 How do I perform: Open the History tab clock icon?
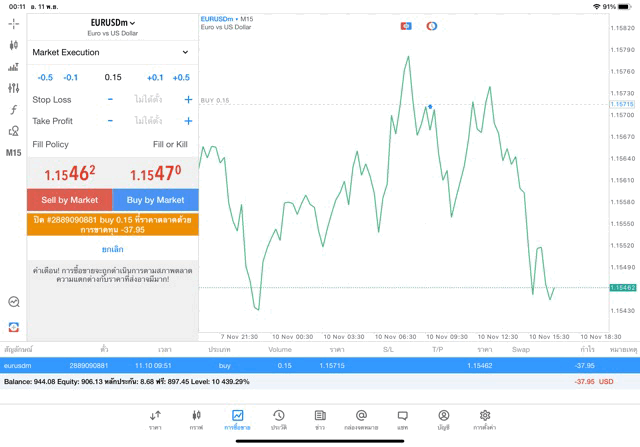(278, 419)
